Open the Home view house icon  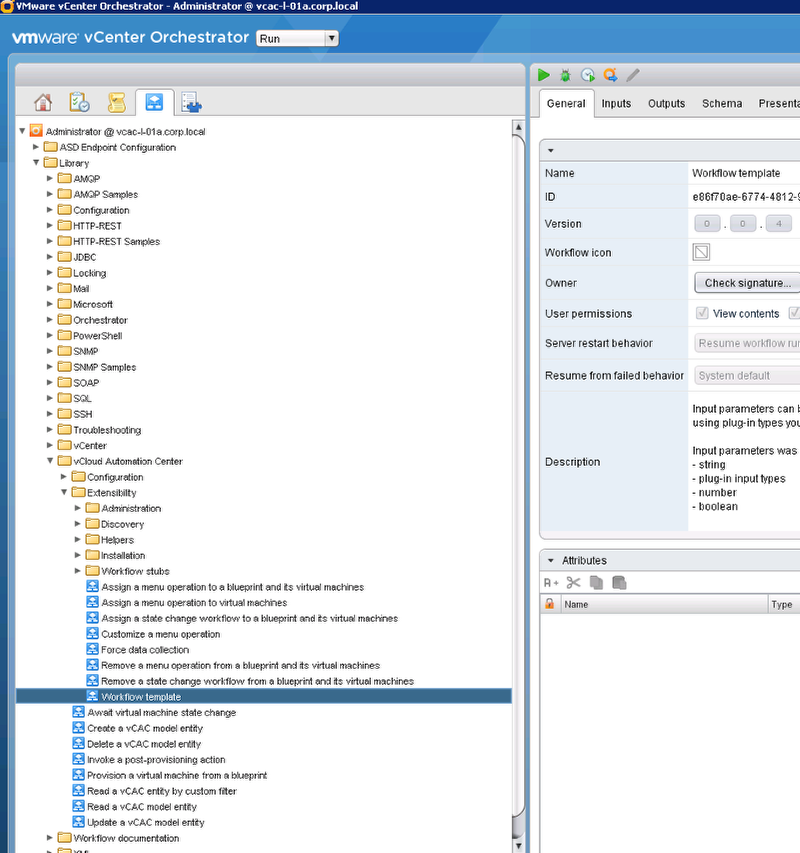point(43,102)
